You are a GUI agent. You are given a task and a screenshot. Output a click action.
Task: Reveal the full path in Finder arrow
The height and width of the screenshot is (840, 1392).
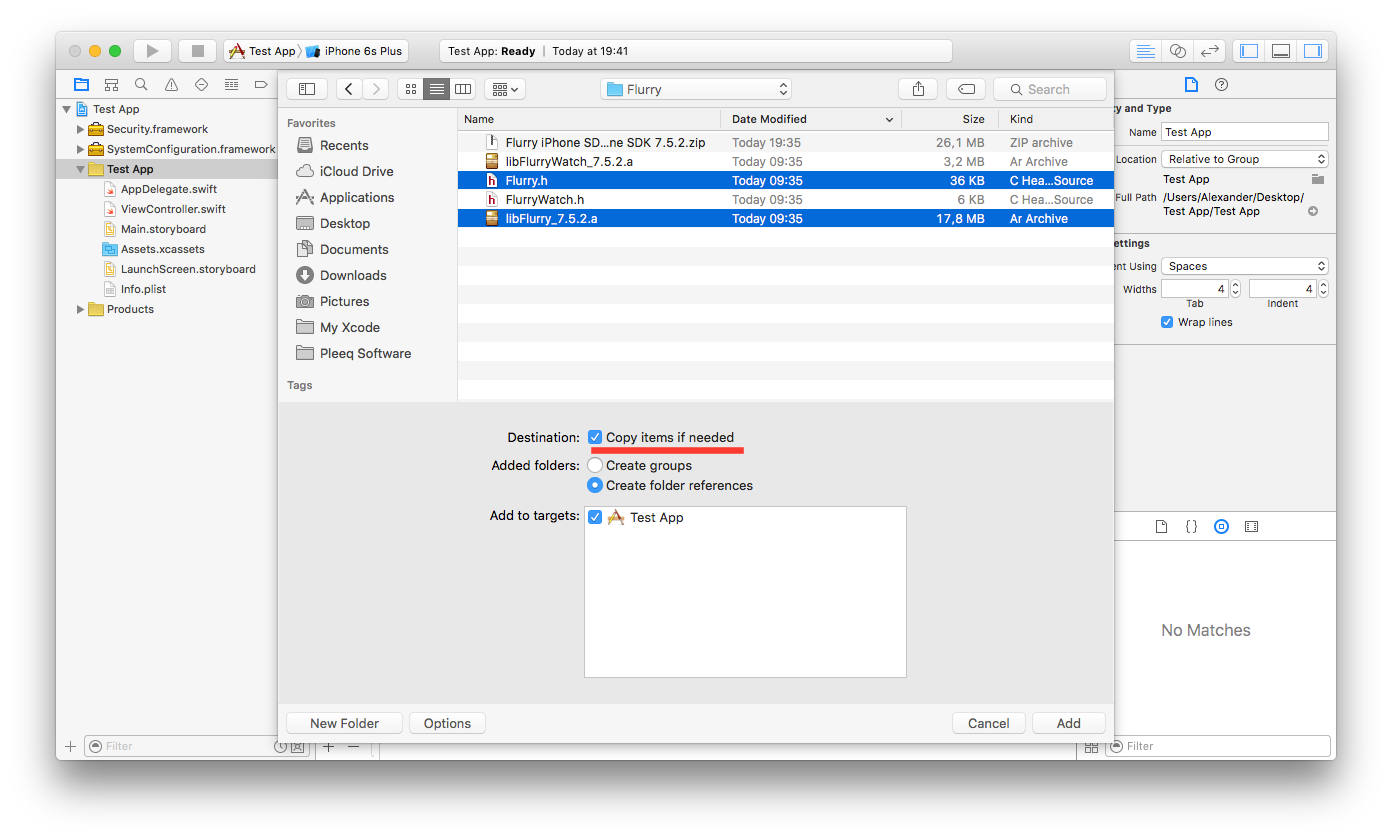pyautogui.click(x=1313, y=211)
